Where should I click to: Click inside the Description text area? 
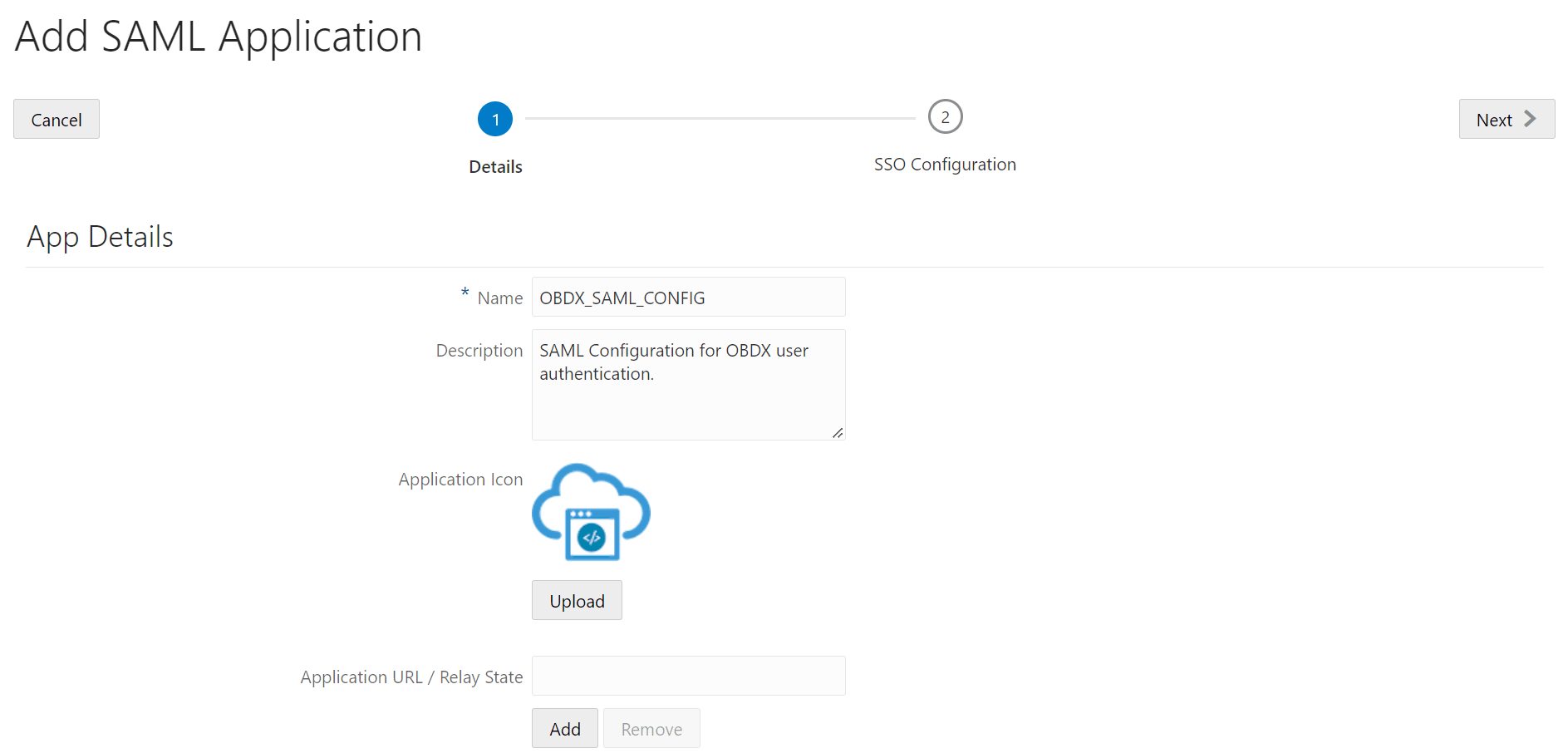tap(688, 382)
